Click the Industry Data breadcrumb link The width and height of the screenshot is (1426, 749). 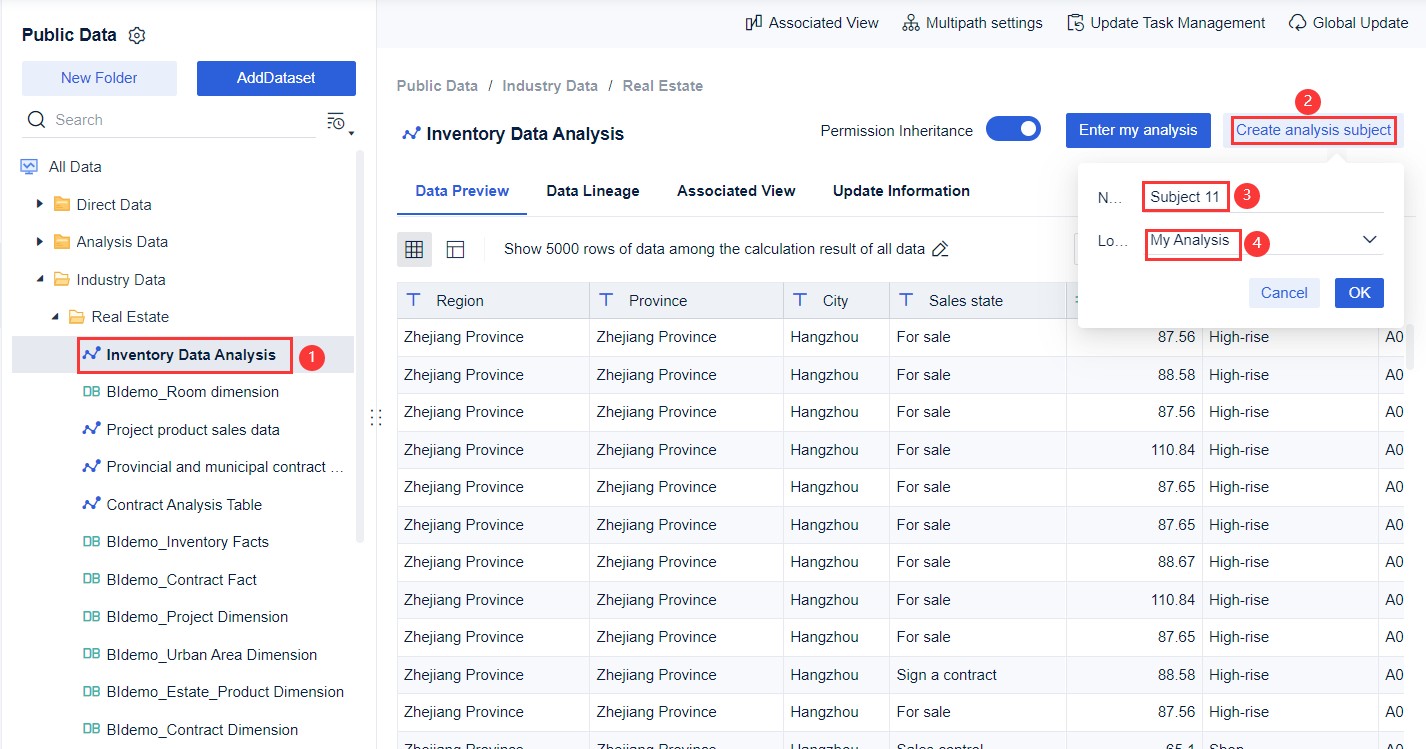(550, 85)
